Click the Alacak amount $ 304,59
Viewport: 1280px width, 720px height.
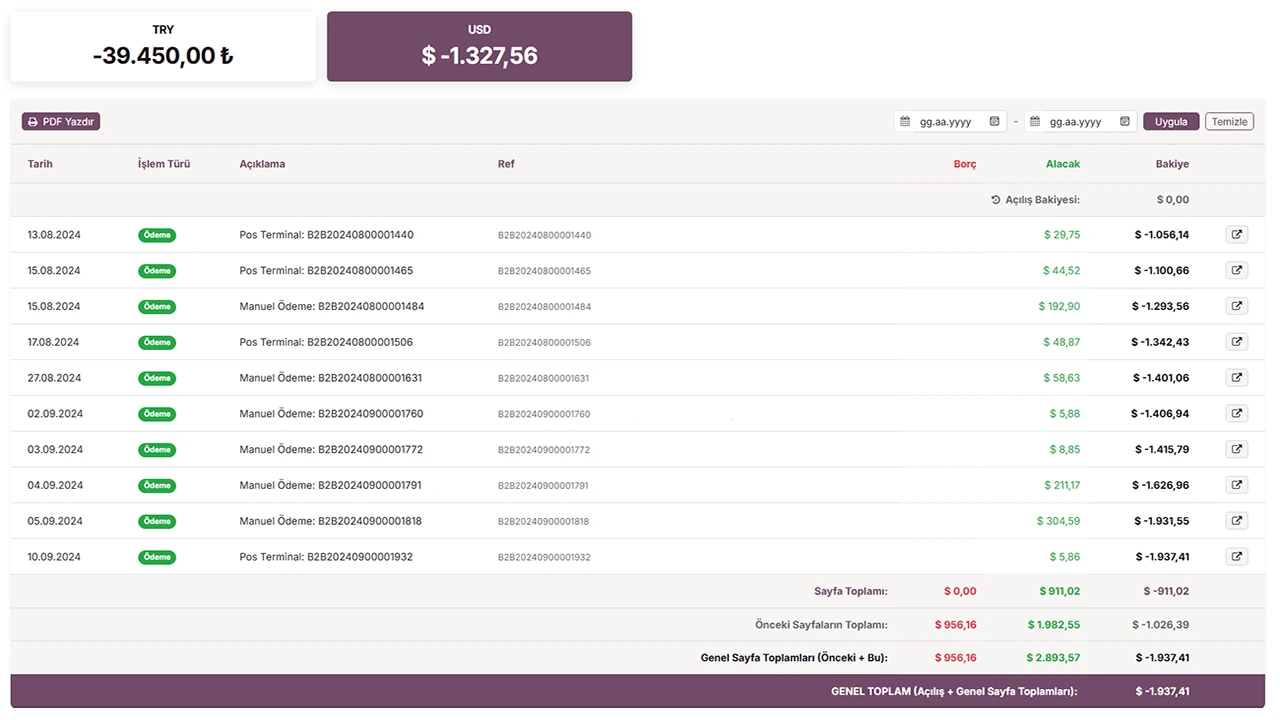[x=1058, y=521]
